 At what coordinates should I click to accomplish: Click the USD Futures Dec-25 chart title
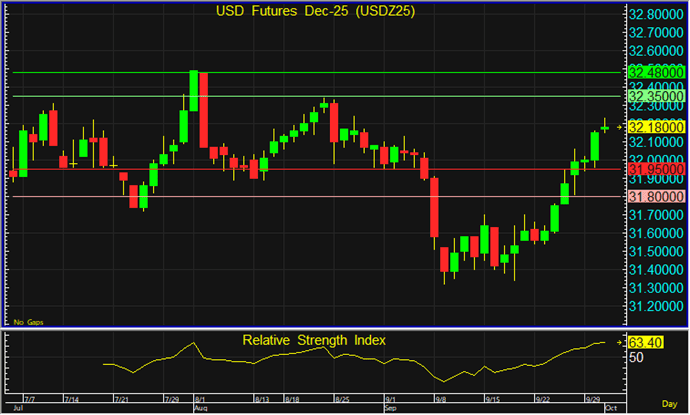pyautogui.click(x=314, y=12)
